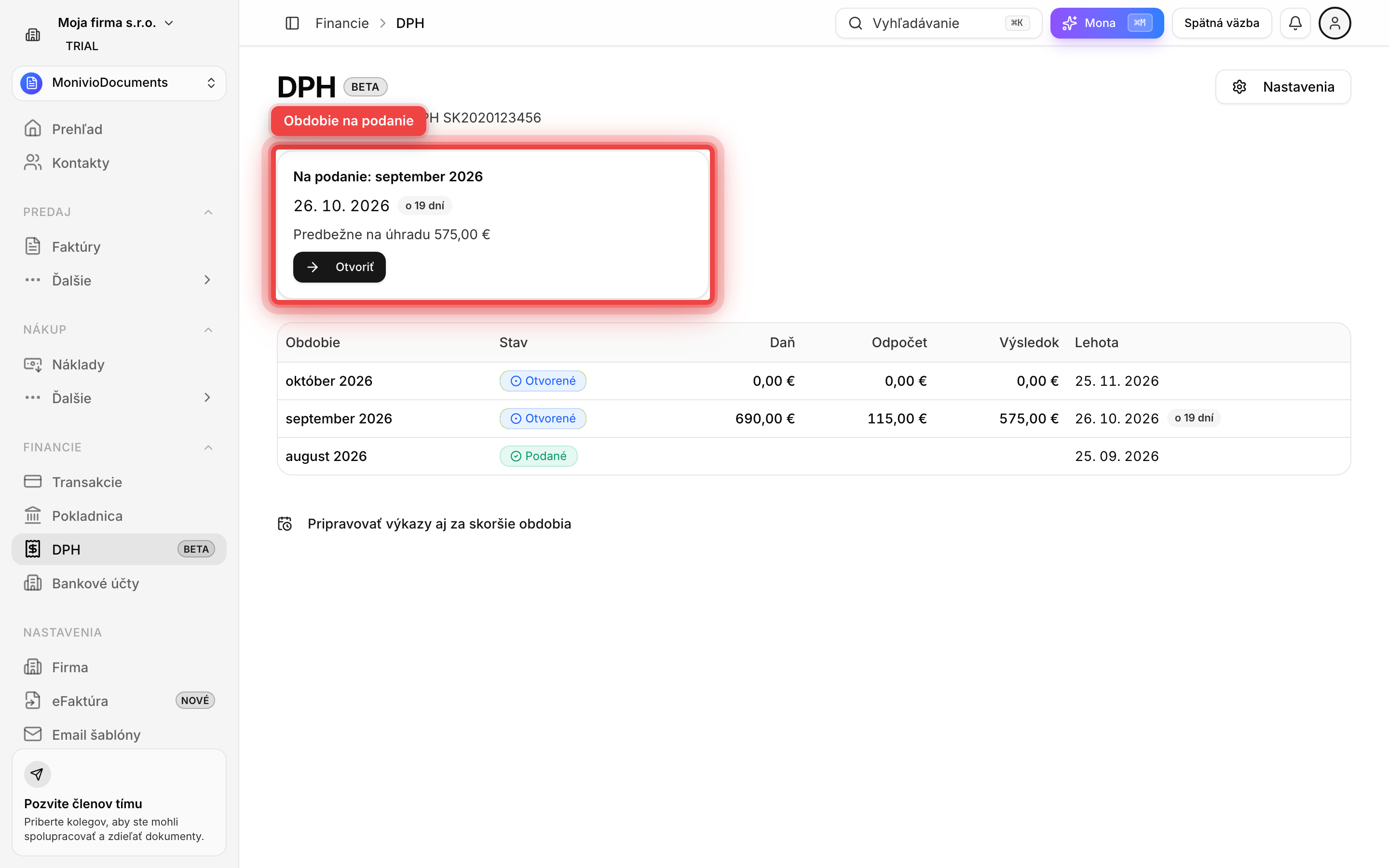Collapse the PREDAJ section
The height and width of the screenshot is (868, 1389).
(x=208, y=212)
